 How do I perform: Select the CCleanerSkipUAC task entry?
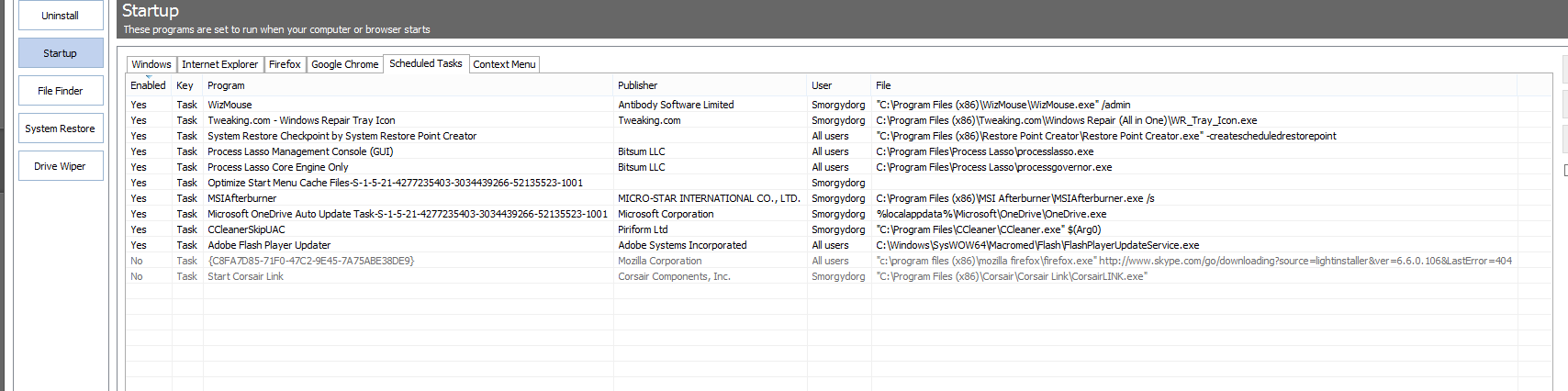[x=246, y=229]
